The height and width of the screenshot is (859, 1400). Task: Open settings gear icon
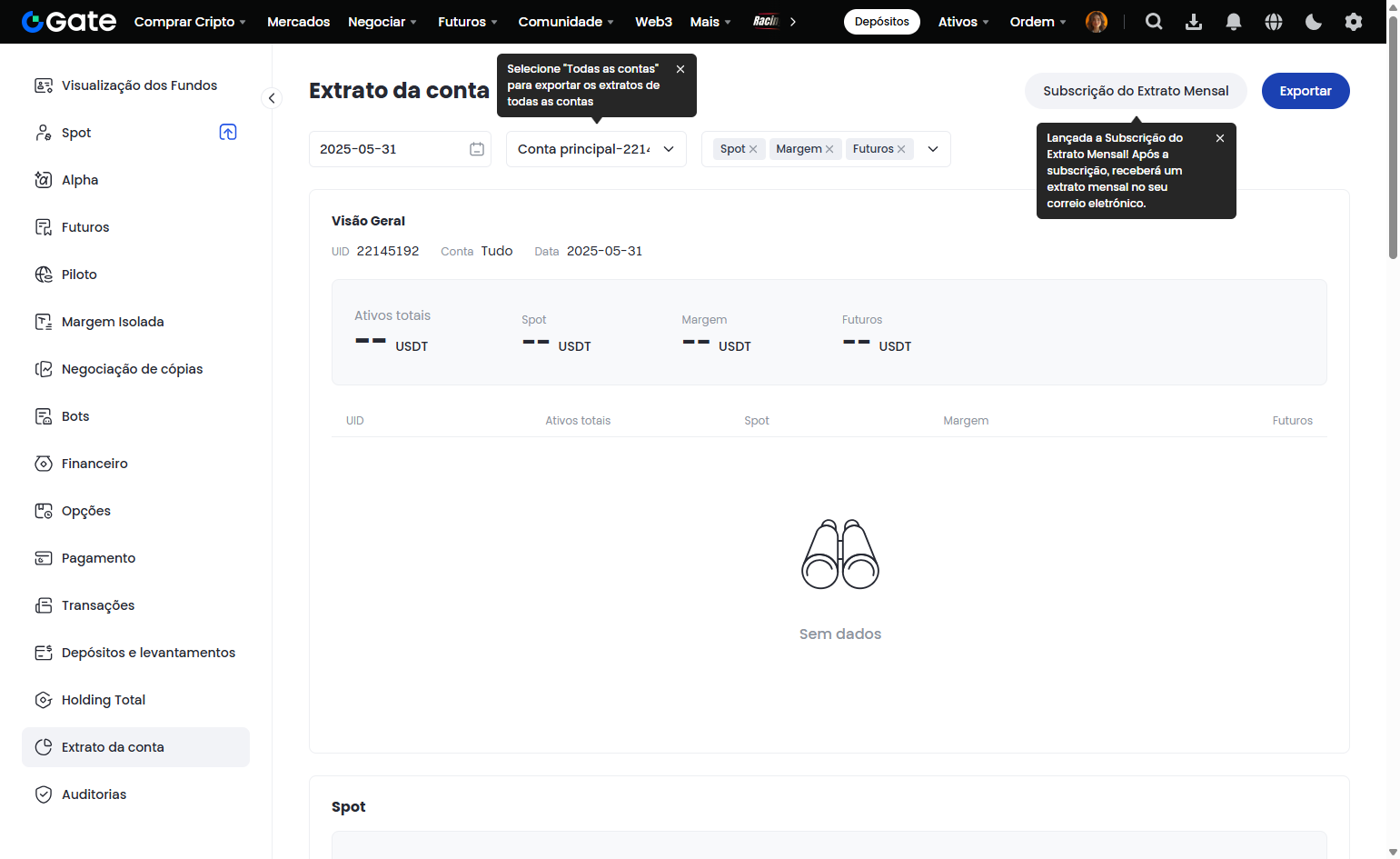coord(1354,22)
